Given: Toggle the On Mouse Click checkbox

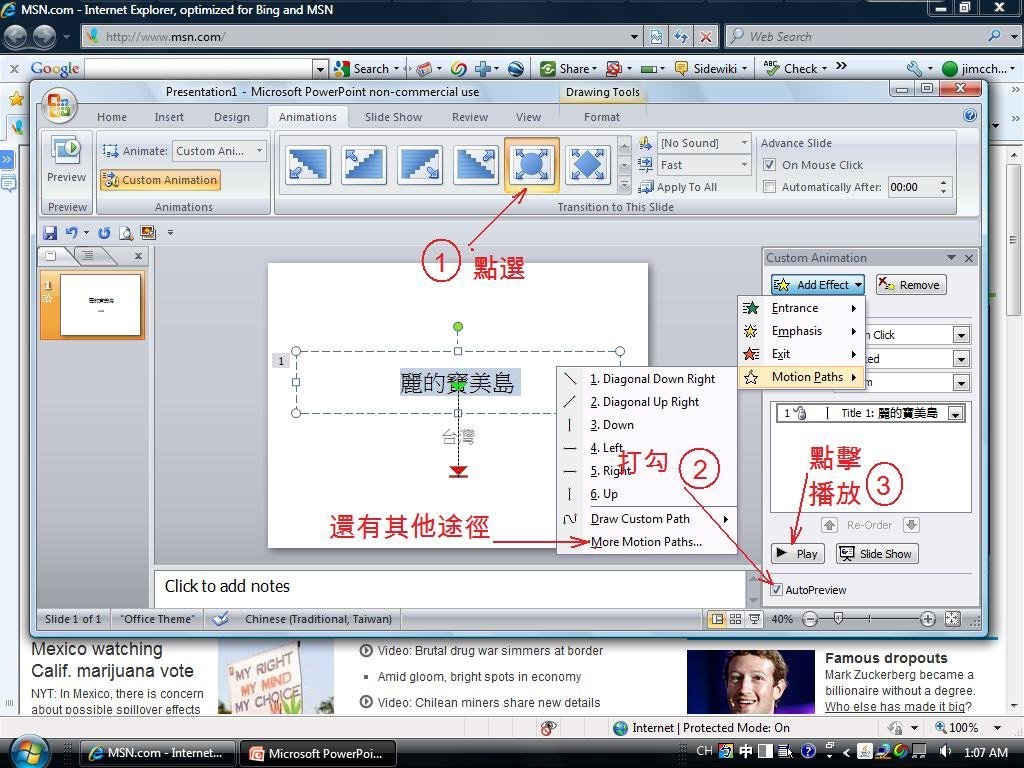Looking at the screenshot, I should coord(770,165).
